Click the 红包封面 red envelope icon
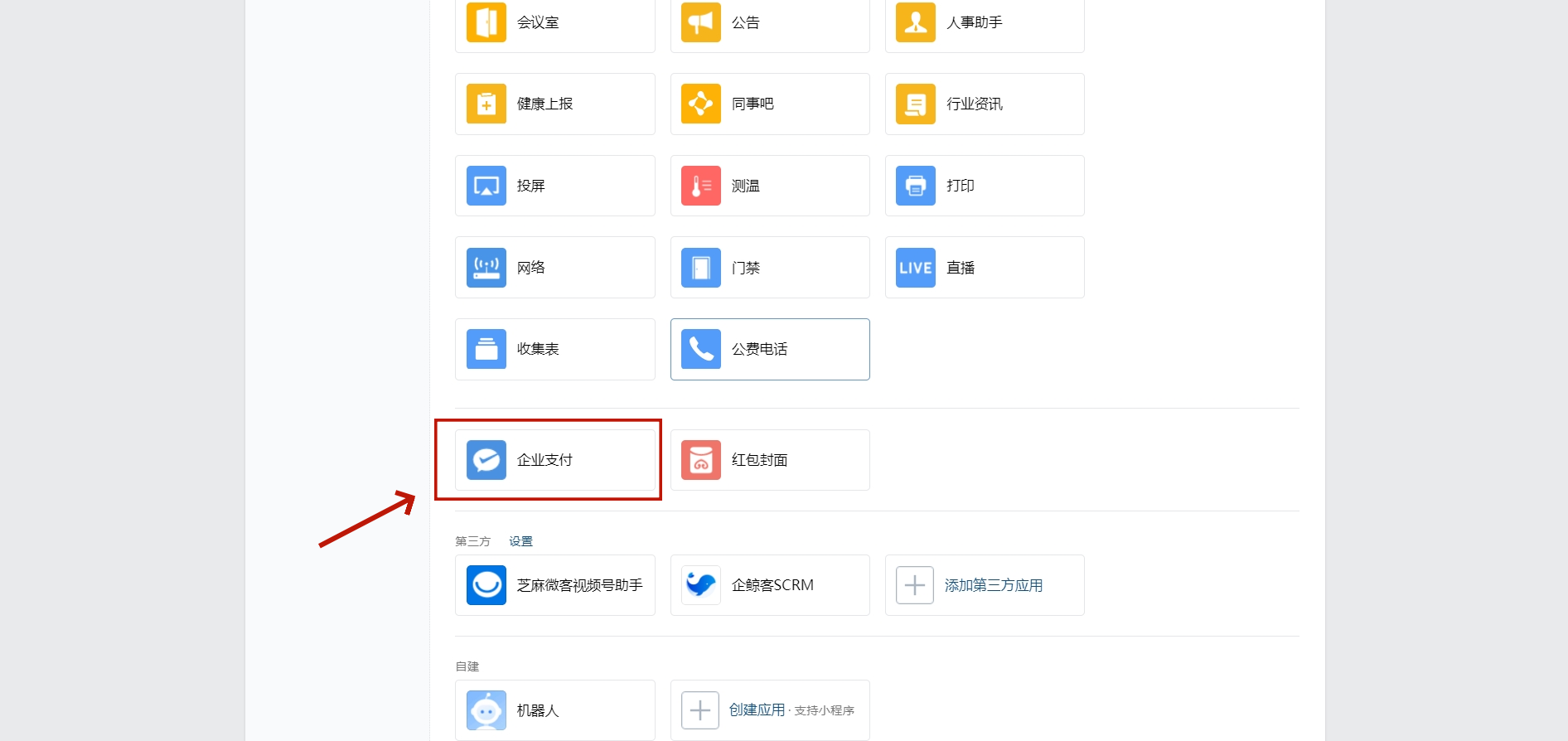Viewport: 1568px width, 741px height. tap(701, 460)
